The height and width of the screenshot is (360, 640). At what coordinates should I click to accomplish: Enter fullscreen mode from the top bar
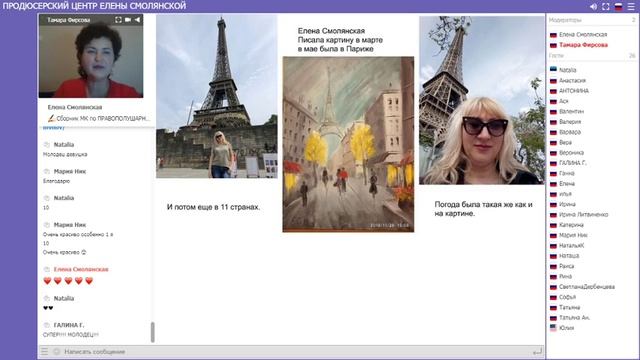coord(606,7)
